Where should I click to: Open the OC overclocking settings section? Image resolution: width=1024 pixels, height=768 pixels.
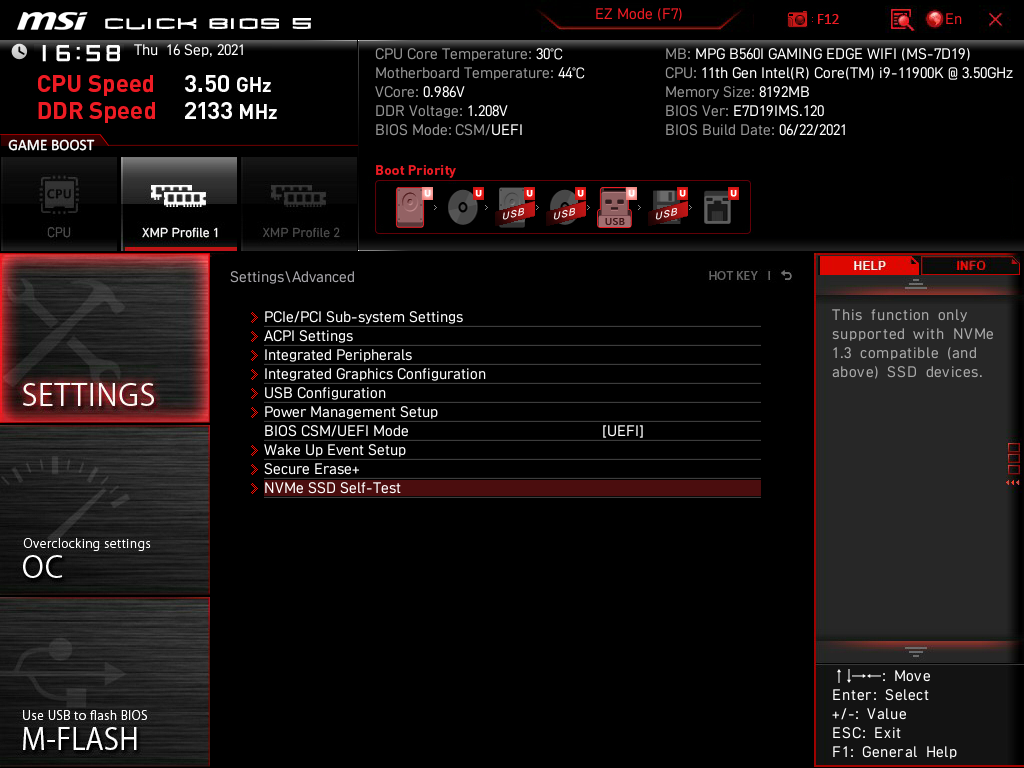pos(104,510)
